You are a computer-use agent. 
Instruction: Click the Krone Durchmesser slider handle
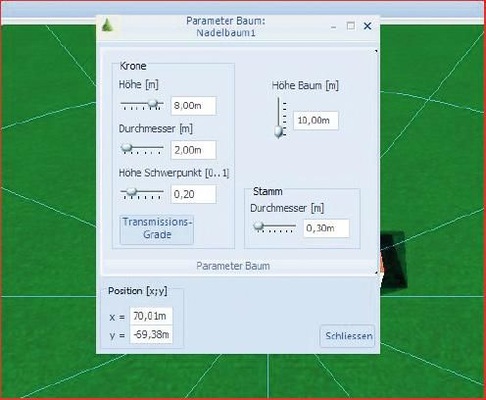[x=126, y=148]
